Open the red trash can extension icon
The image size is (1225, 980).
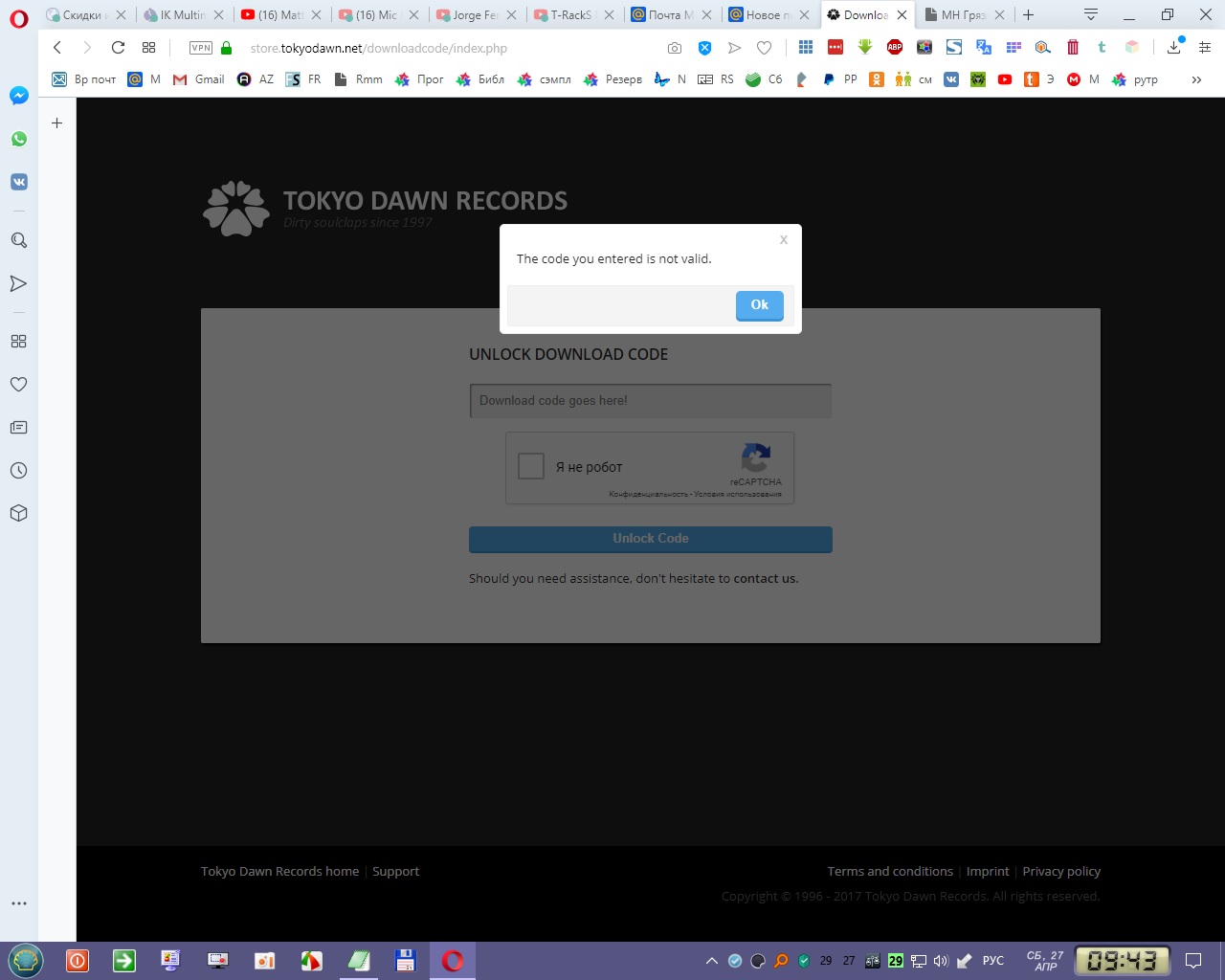[1073, 47]
